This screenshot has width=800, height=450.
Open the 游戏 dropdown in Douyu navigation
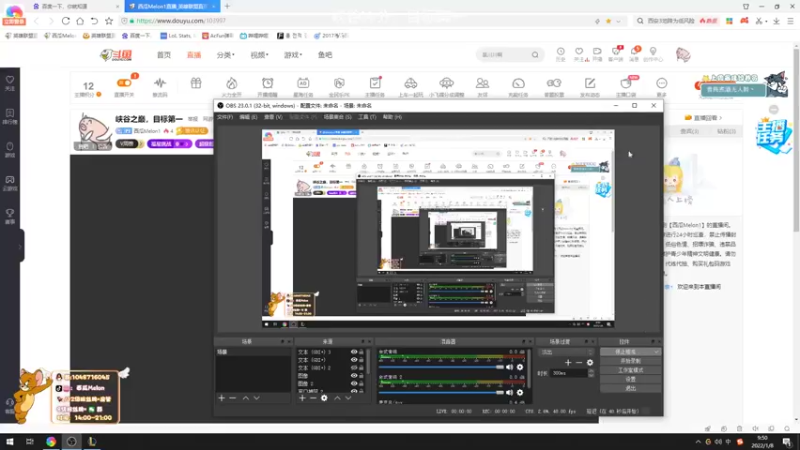pos(293,55)
